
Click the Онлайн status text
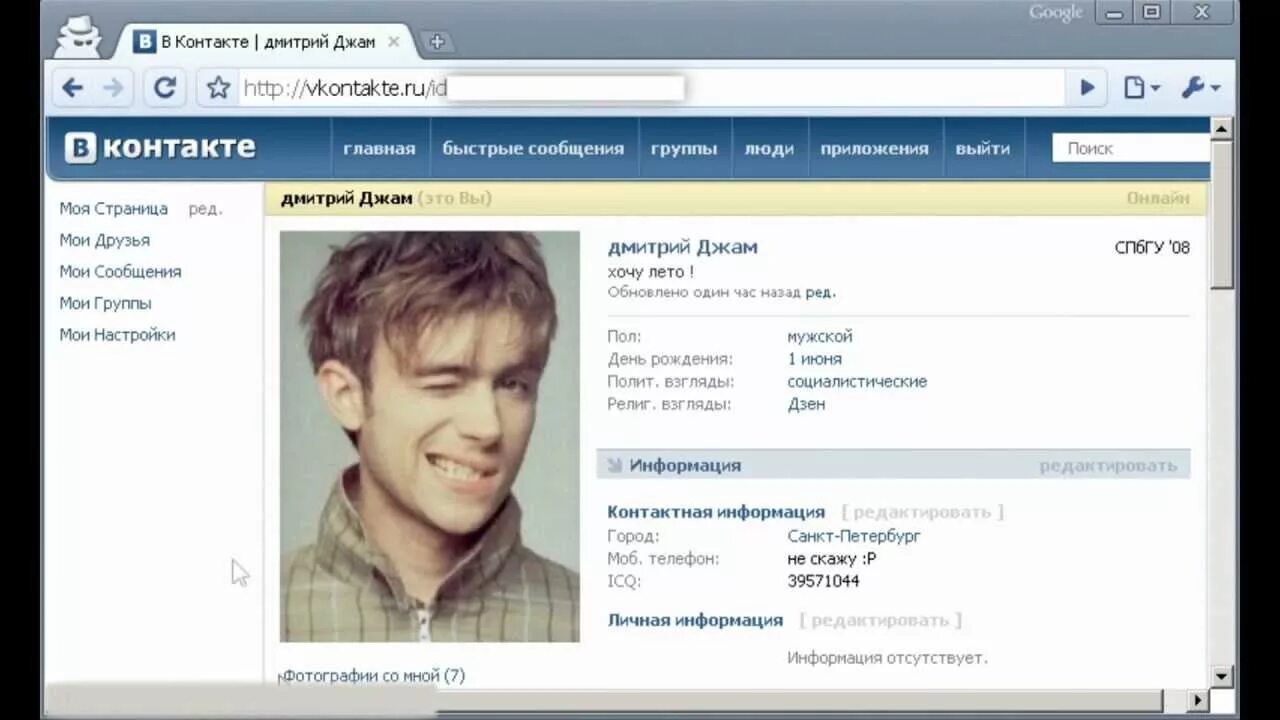1158,198
